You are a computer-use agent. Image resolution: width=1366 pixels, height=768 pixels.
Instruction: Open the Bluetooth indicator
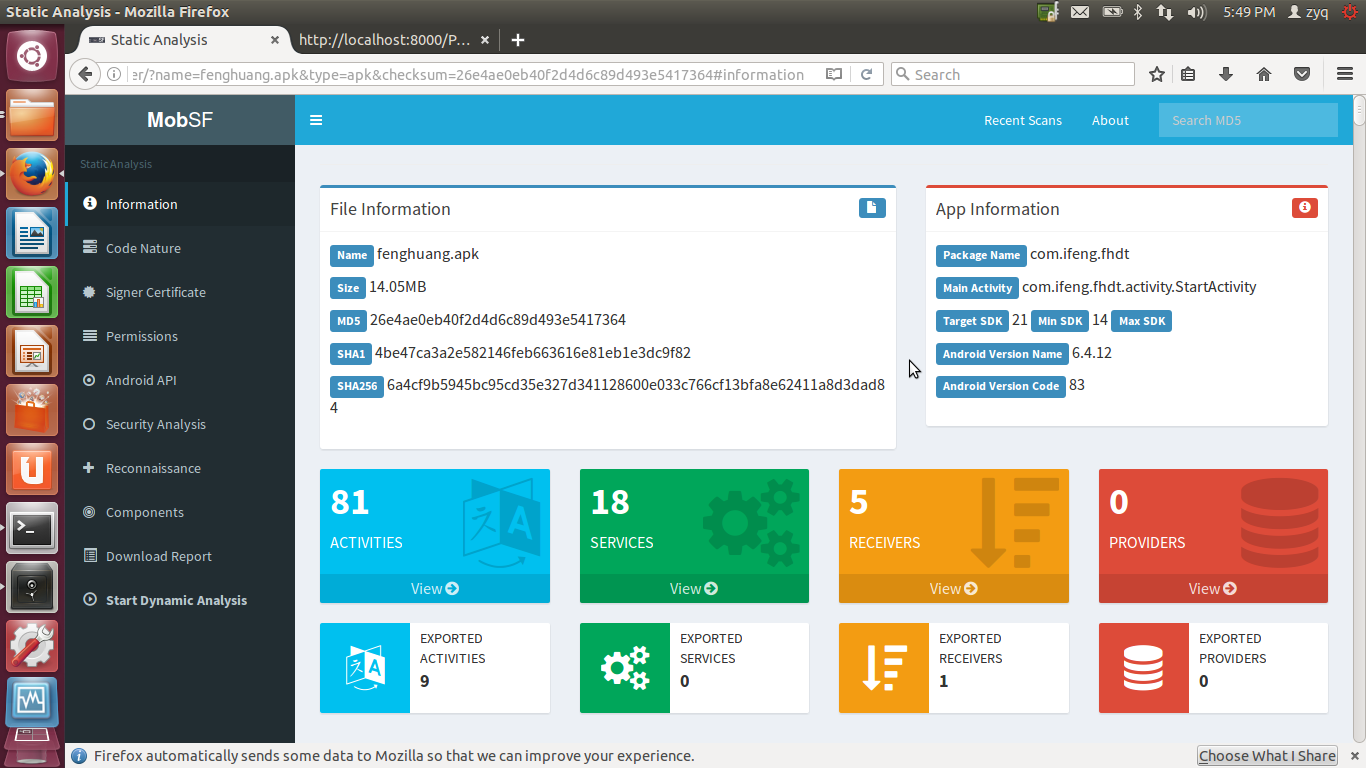1137,12
